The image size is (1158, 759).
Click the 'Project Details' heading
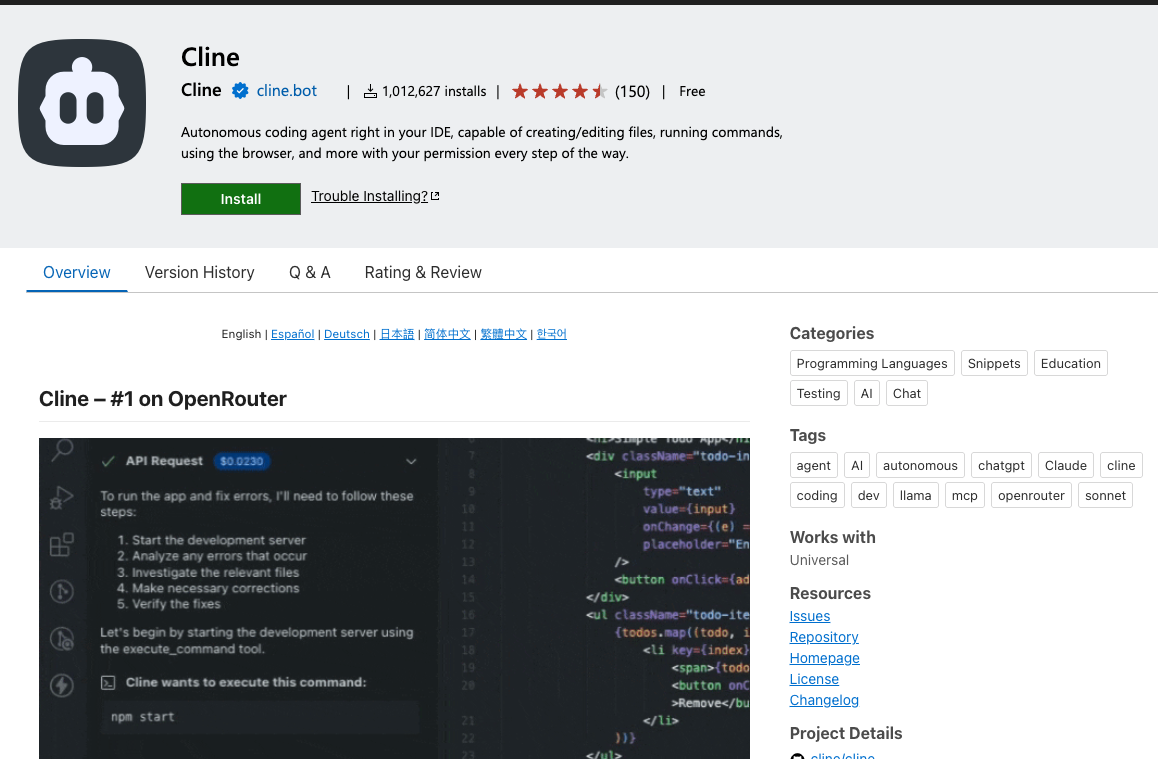(846, 733)
